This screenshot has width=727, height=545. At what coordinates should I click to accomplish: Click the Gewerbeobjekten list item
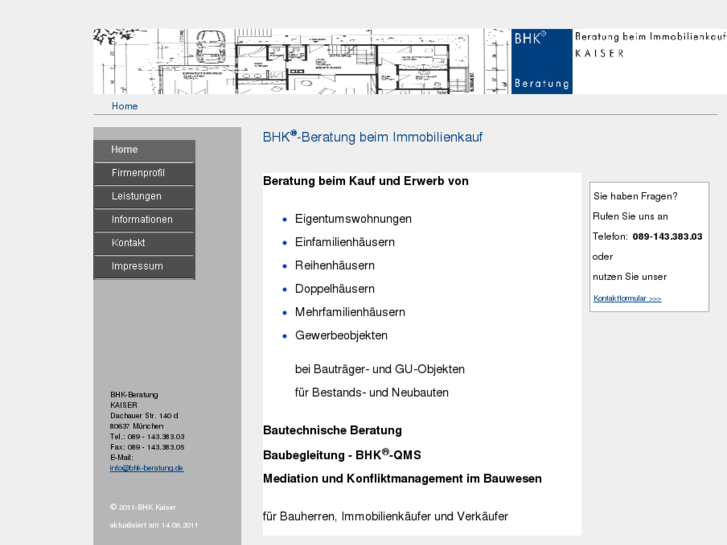pyautogui.click(x=341, y=335)
